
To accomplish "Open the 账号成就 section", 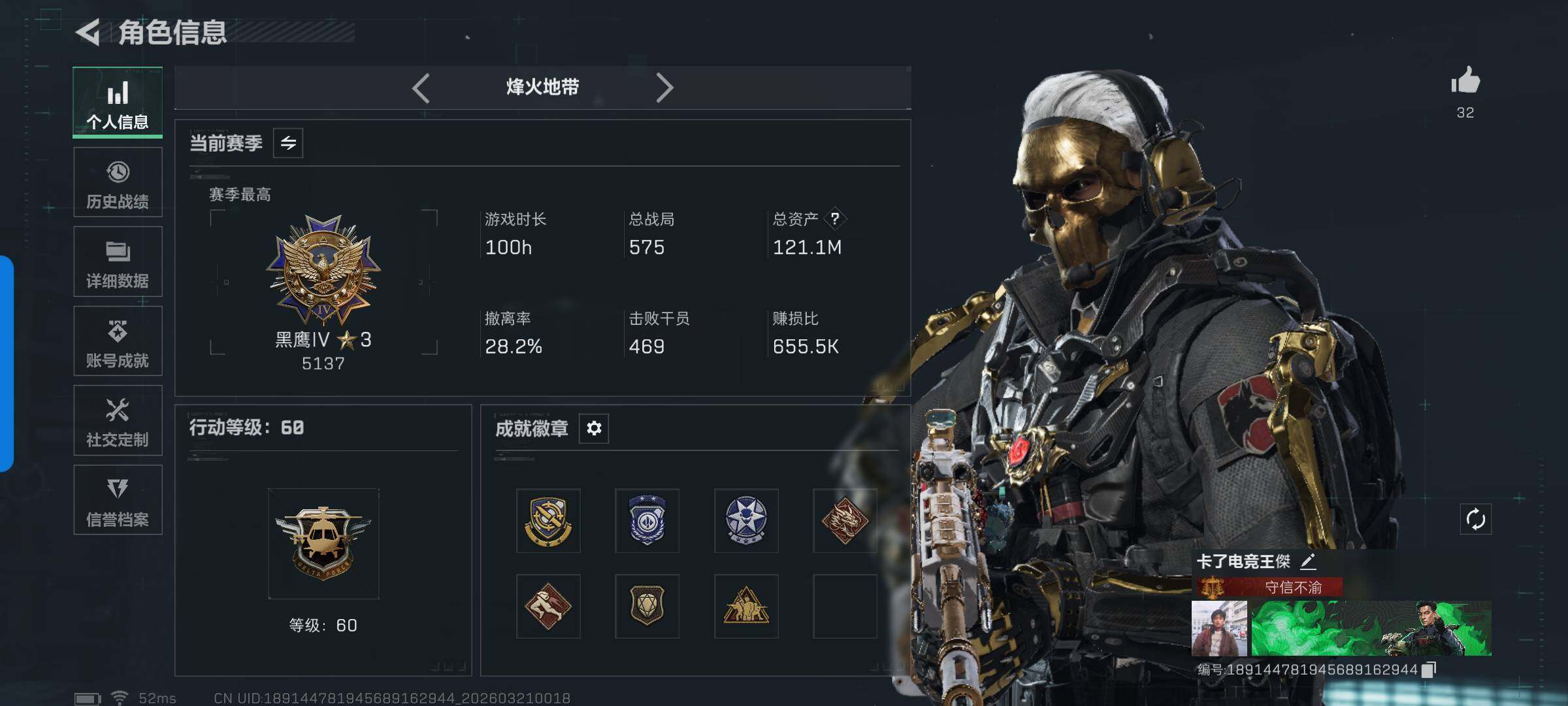I will [x=118, y=341].
